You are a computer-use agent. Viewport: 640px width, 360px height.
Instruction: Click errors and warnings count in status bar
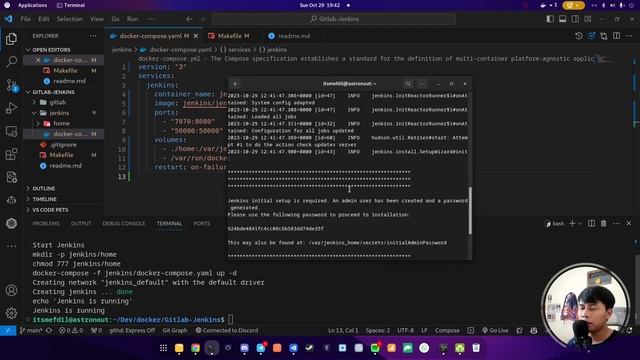click(x=71, y=330)
